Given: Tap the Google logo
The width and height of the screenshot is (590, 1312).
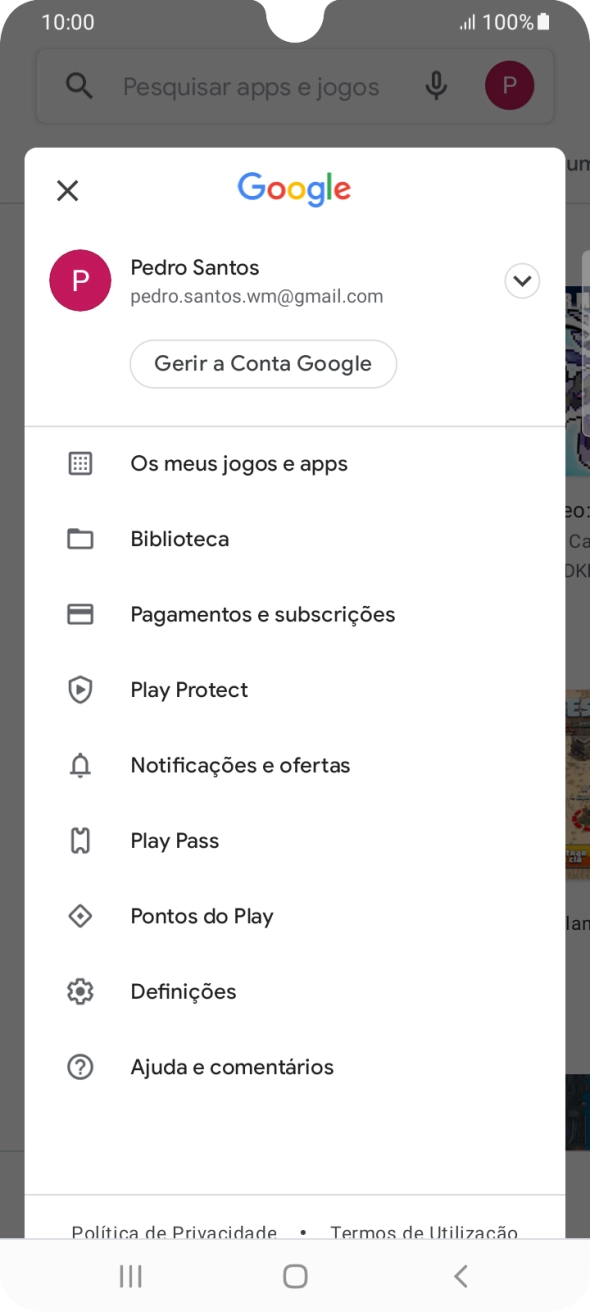Looking at the screenshot, I should [293, 188].
